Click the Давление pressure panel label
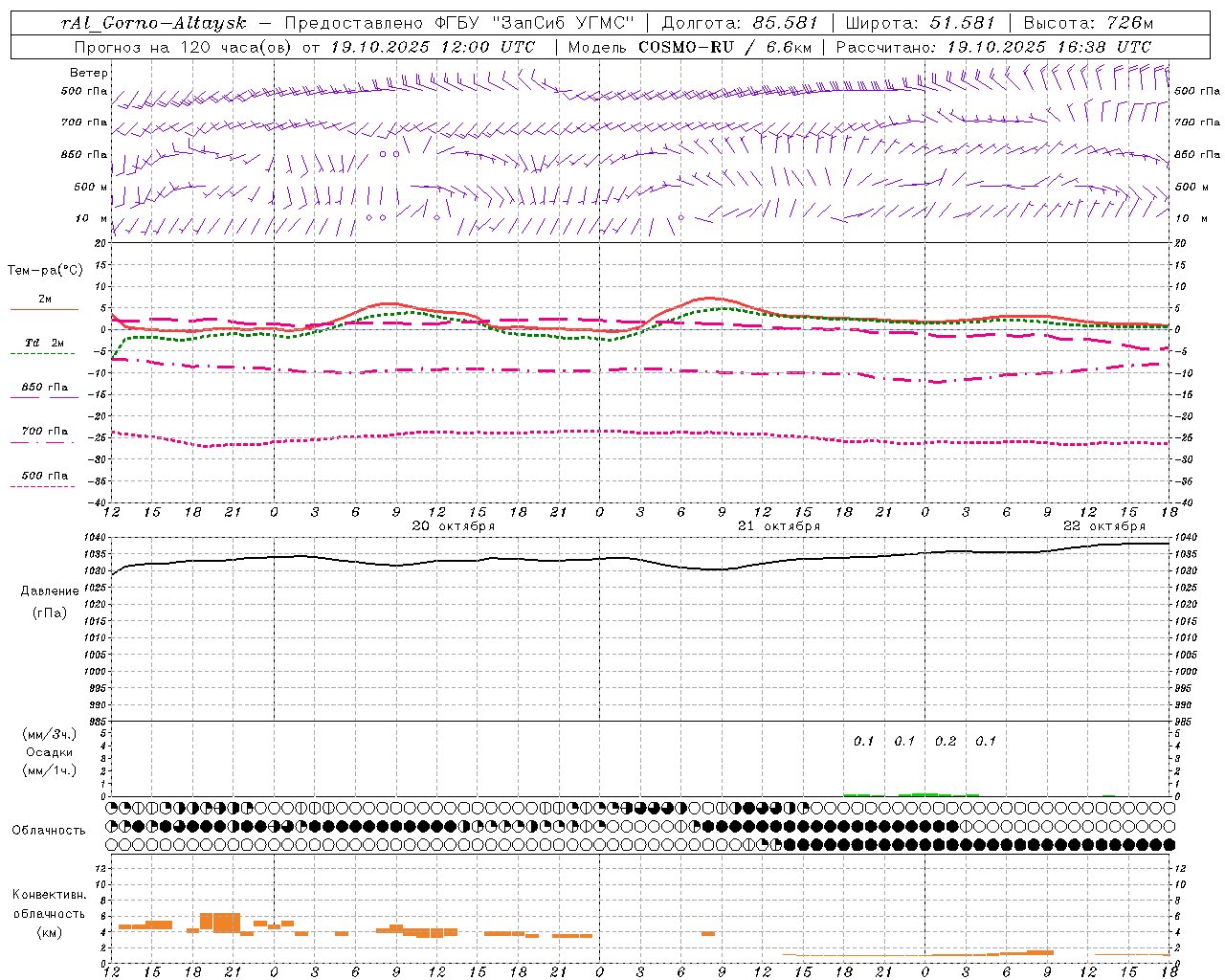 [x=50, y=591]
